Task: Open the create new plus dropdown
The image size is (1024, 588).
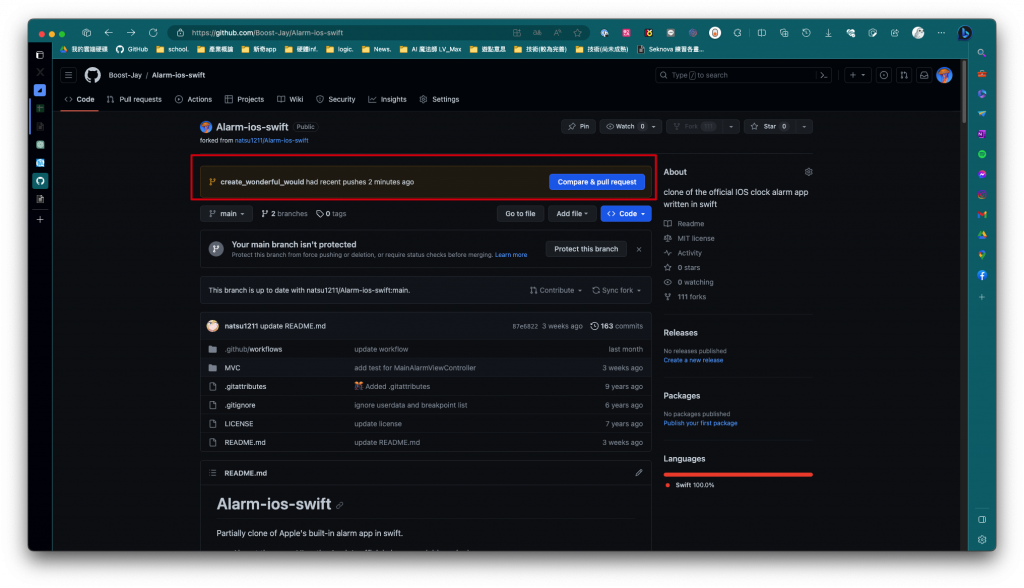Action: [x=857, y=75]
